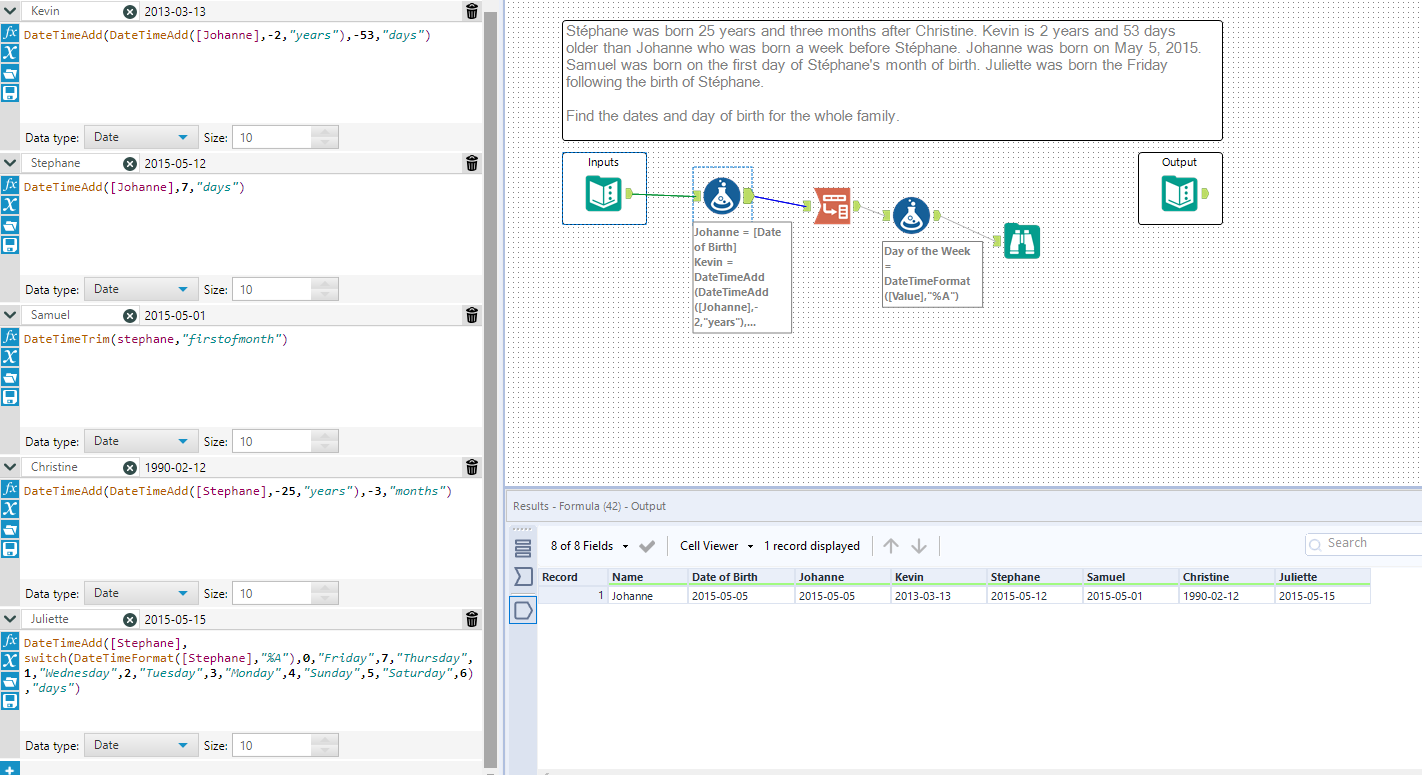The height and width of the screenshot is (775, 1422).
Task: Delete the Juliette expression using the trash icon
Action: 471,620
